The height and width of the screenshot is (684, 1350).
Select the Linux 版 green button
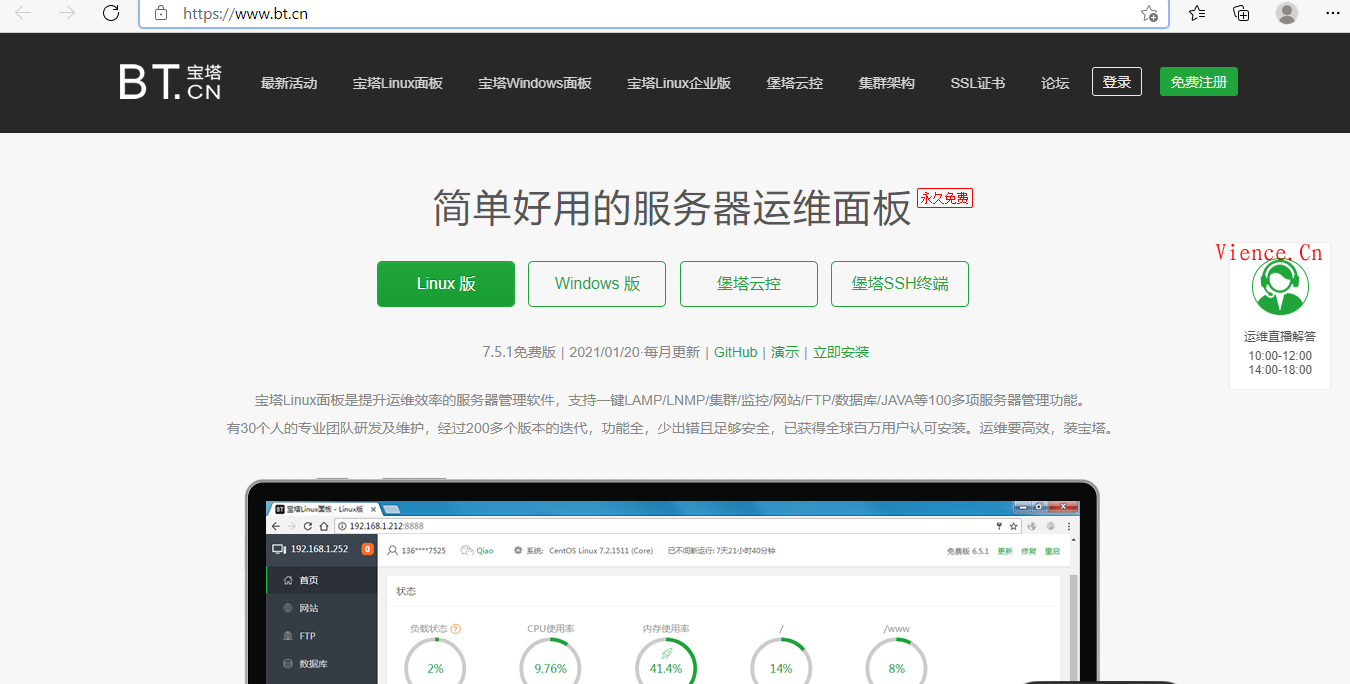click(x=446, y=284)
